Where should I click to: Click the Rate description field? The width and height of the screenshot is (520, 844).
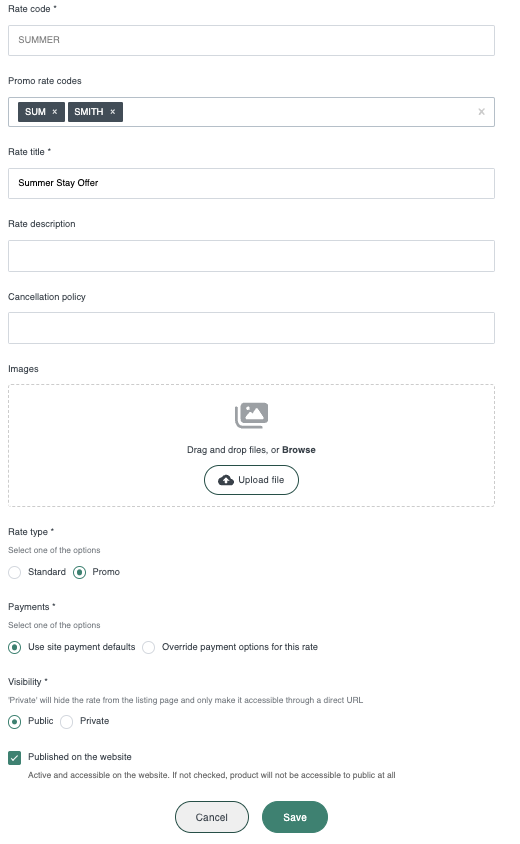click(x=251, y=256)
